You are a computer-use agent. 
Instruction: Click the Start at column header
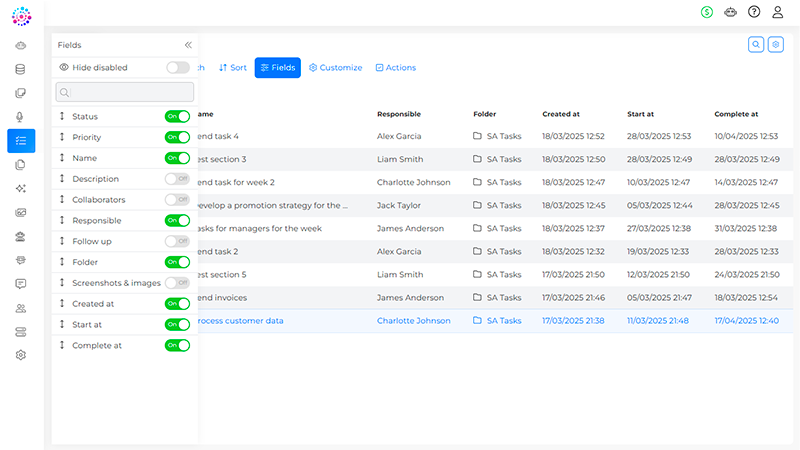(x=640, y=114)
